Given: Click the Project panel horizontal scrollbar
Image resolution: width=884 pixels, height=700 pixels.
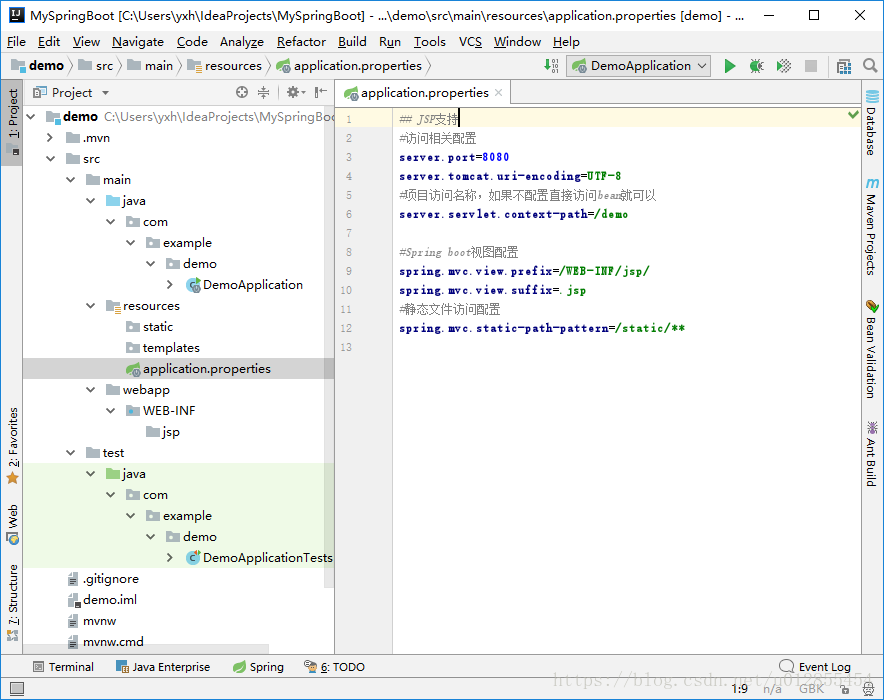Looking at the screenshot, I should [x=146, y=649].
